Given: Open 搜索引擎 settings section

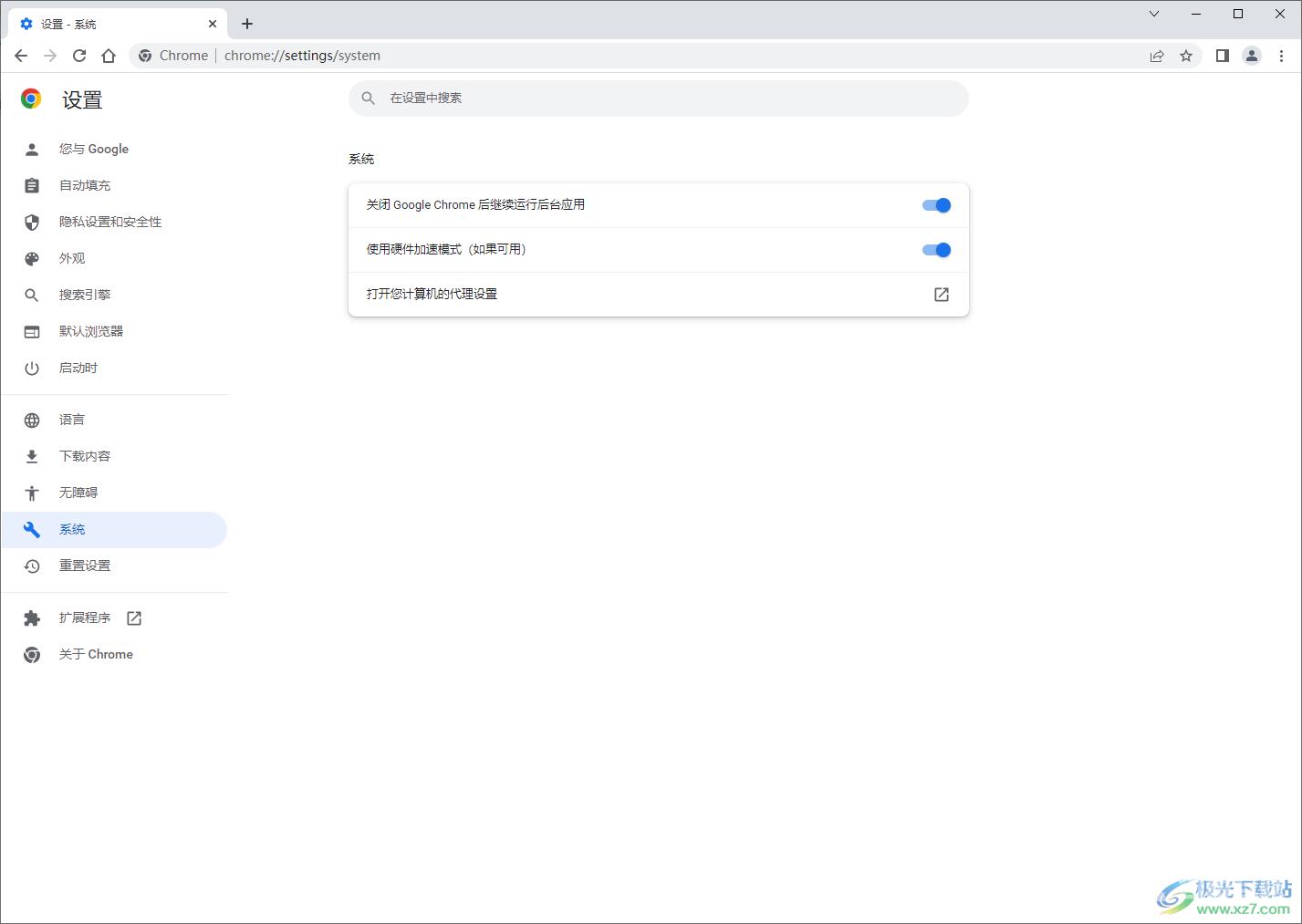Looking at the screenshot, I should click(114, 295).
